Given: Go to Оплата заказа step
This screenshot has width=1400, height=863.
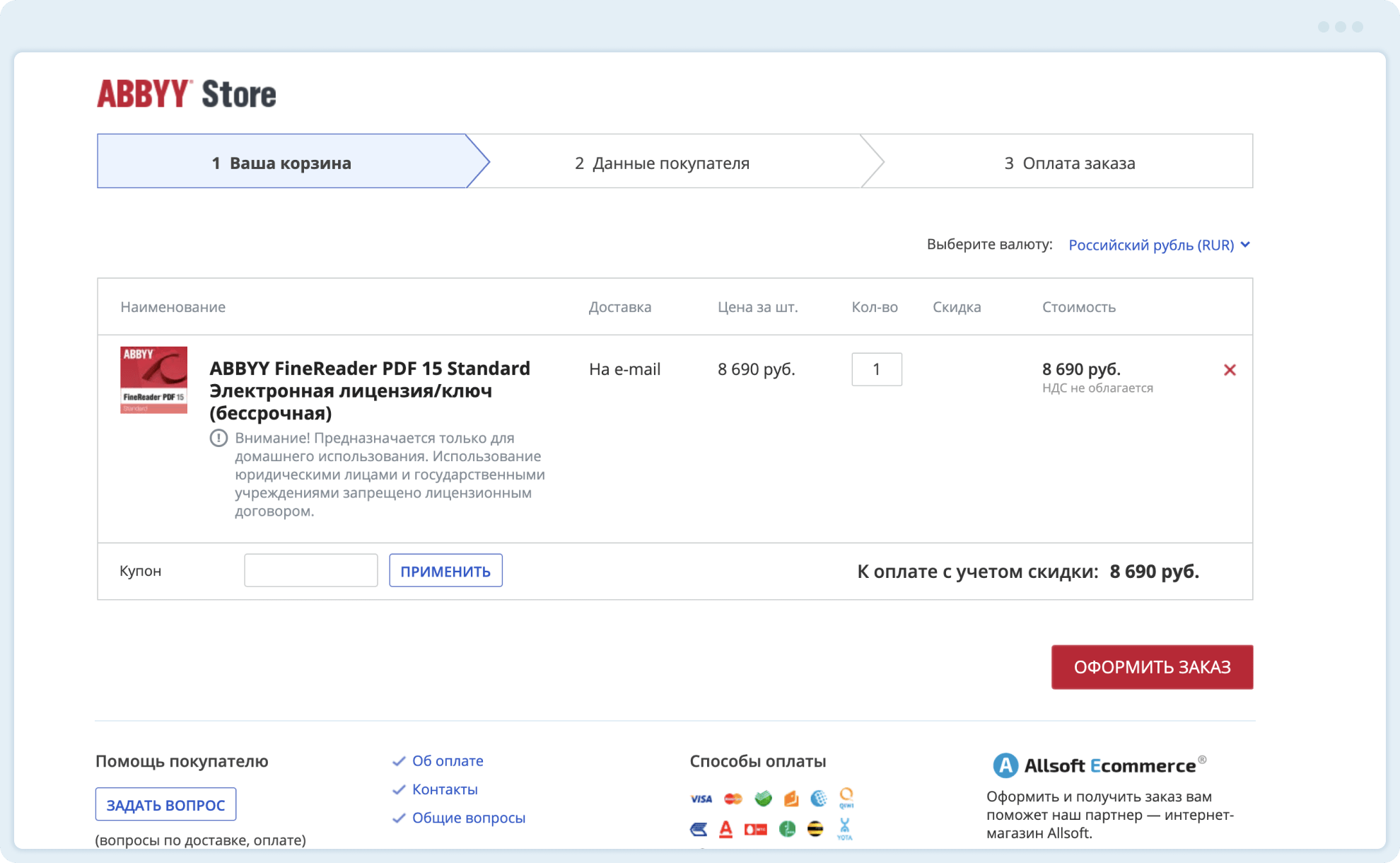Looking at the screenshot, I should click(x=1069, y=163).
